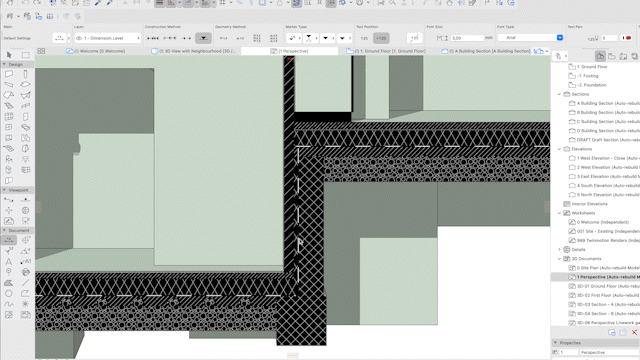Collapse the Elevations tree group
640x360 pixels.
pos(559,149)
